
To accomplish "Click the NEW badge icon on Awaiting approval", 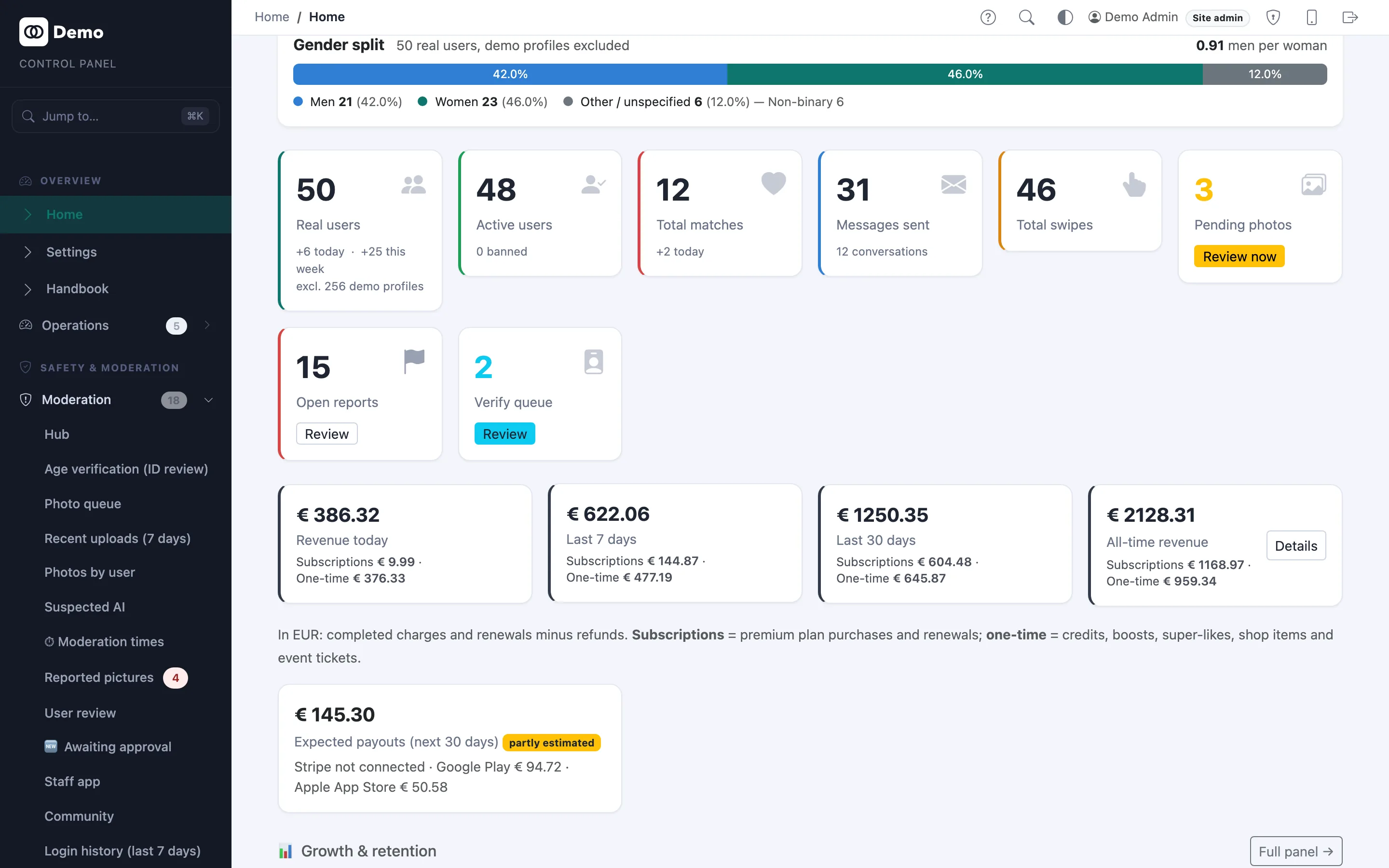I will (x=51, y=746).
